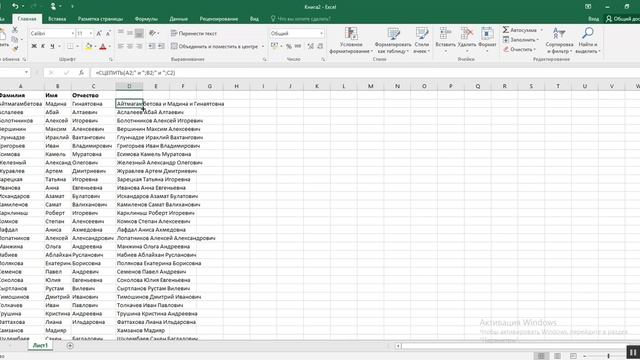The image size is (640, 360).
Task: Open the Вид ribbon tab
Action: click(x=254, y=19)
